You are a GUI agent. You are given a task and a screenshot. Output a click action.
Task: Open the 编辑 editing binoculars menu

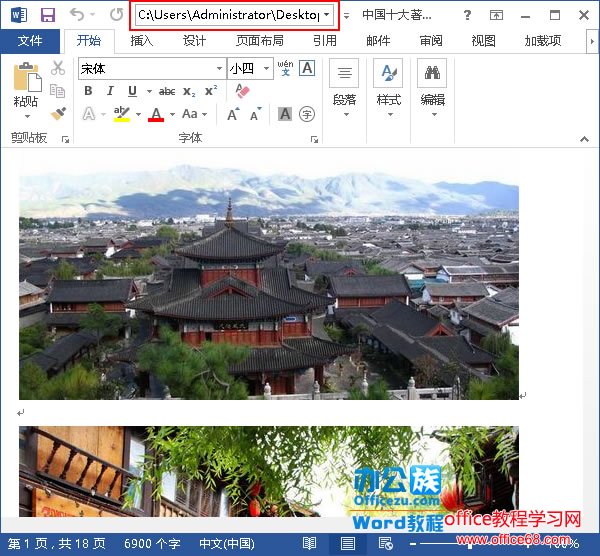click(432, 88)
